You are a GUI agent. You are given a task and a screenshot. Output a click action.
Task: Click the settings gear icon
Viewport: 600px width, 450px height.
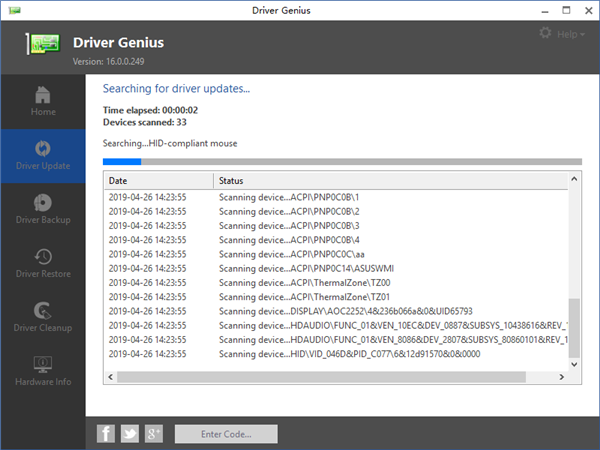click(x=545, y=33)
